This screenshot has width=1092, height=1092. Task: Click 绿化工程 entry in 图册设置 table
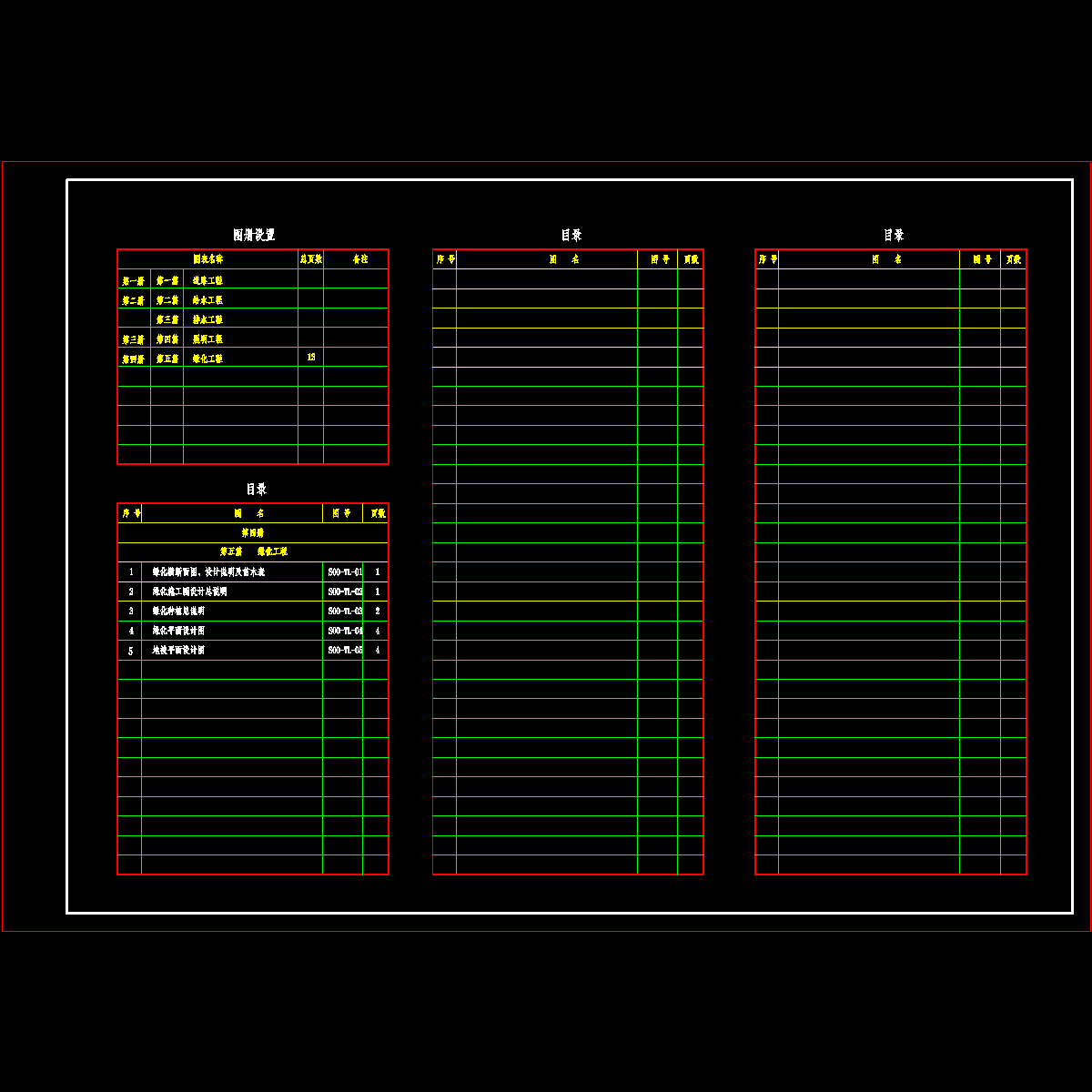[x=207, y=359]
